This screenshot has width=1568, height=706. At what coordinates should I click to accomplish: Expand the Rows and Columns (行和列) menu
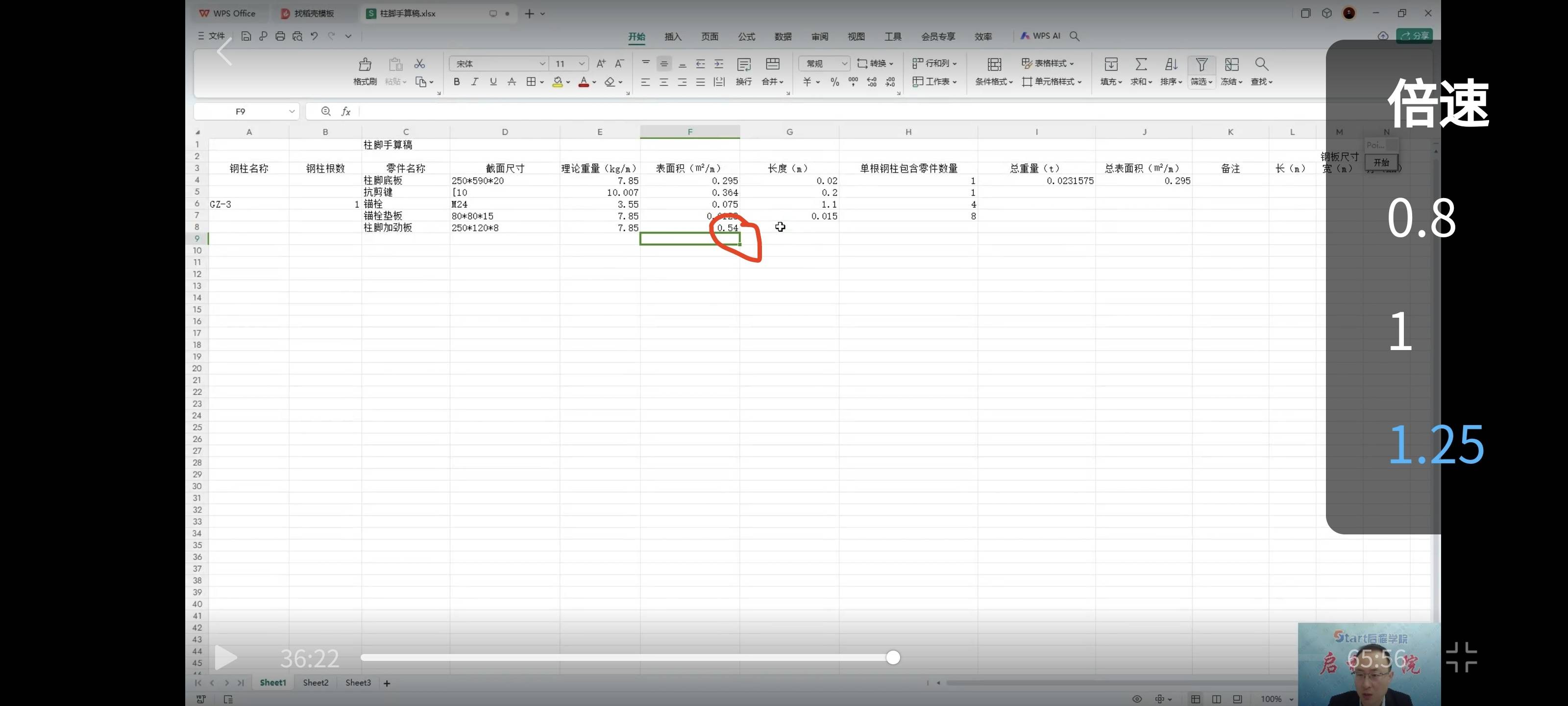934,63
